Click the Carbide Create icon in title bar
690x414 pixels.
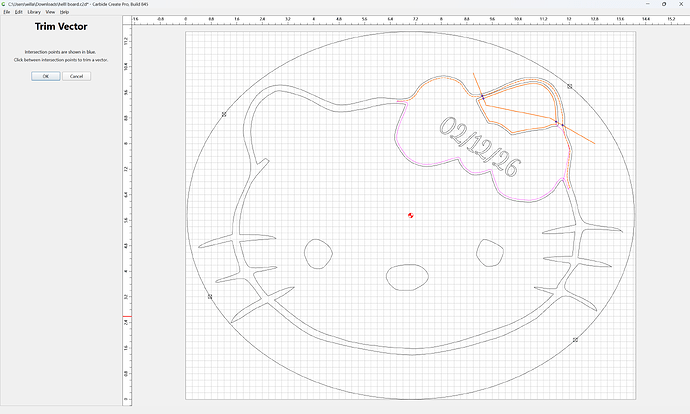[4, 4]
